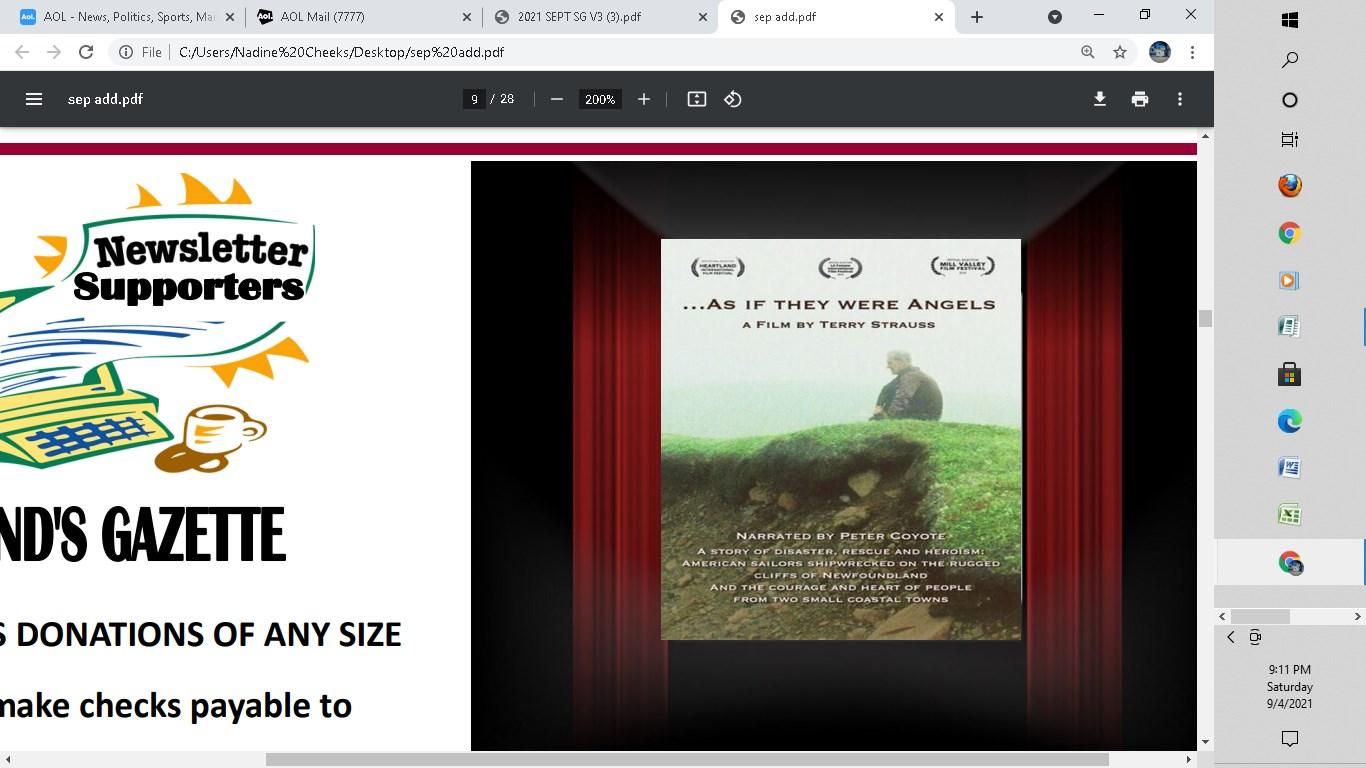Open Chrome profile avatar
The width and height of the screenshot is (1366, 768).
[x=1160, y=52]
